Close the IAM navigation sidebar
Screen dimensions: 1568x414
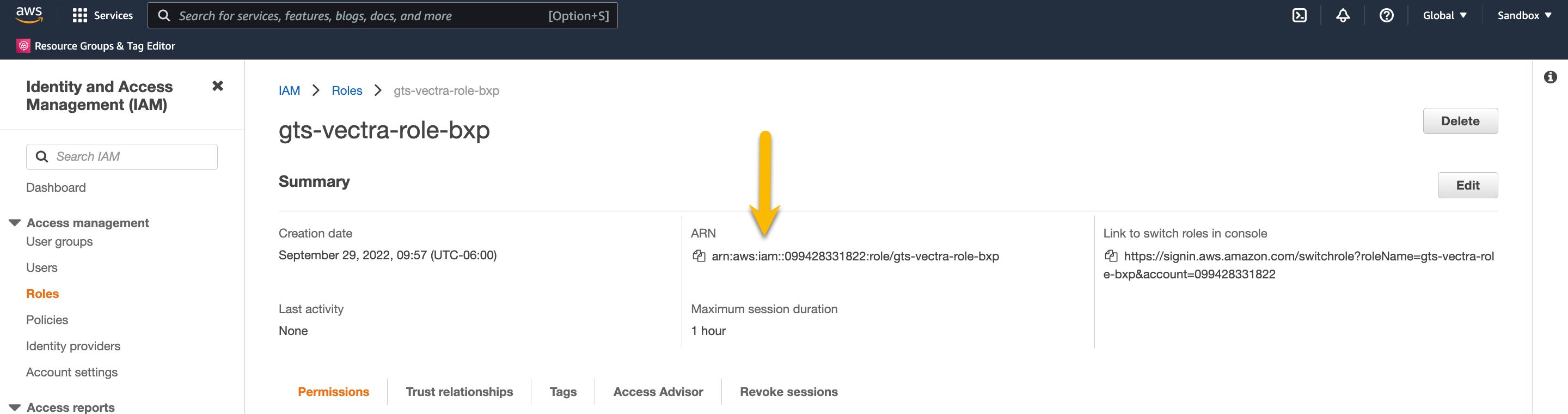(217, 87)
